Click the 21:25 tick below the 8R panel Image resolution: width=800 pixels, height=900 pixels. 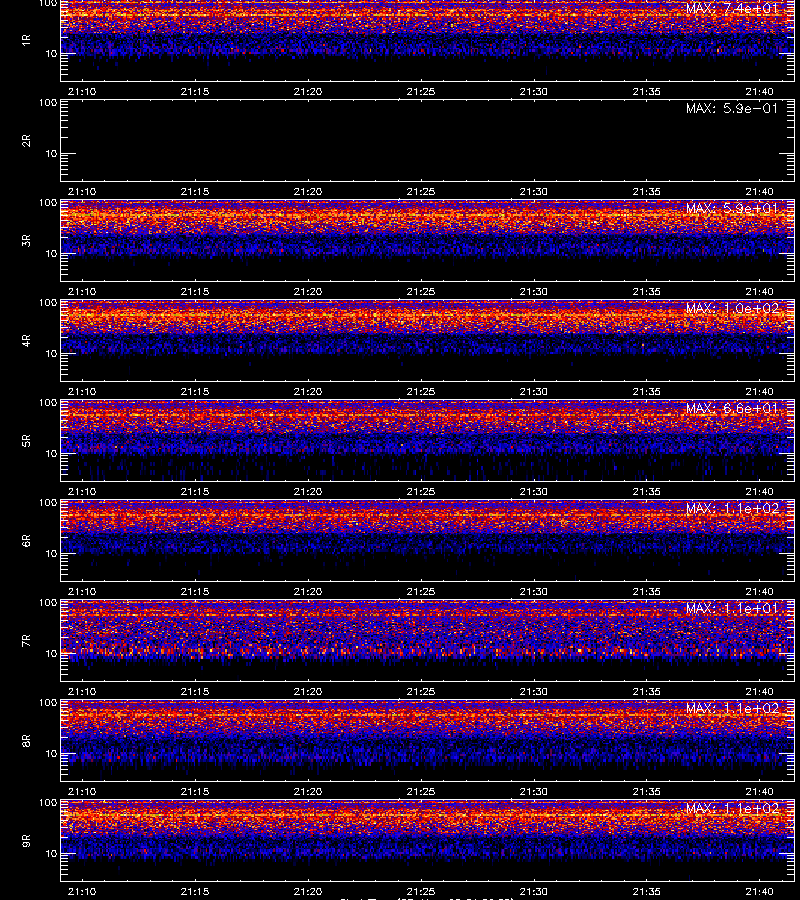[x=421, y=791]
